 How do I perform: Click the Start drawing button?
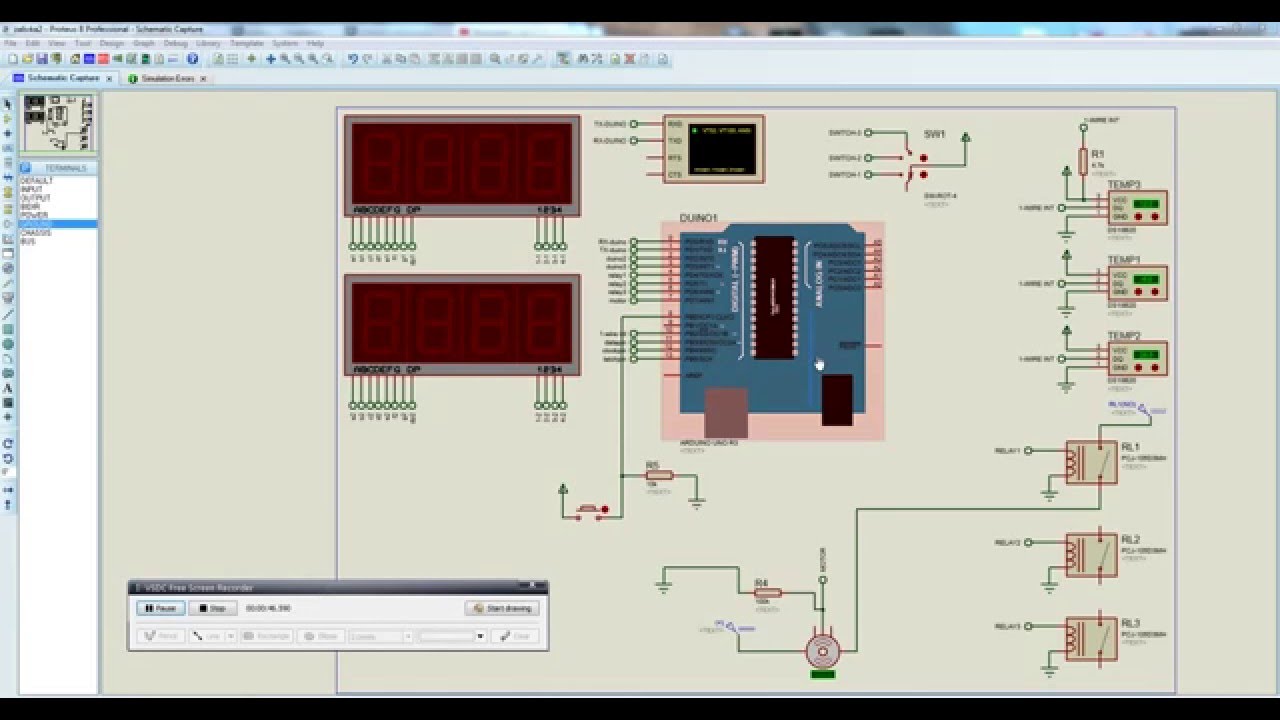tap(502, 608)
